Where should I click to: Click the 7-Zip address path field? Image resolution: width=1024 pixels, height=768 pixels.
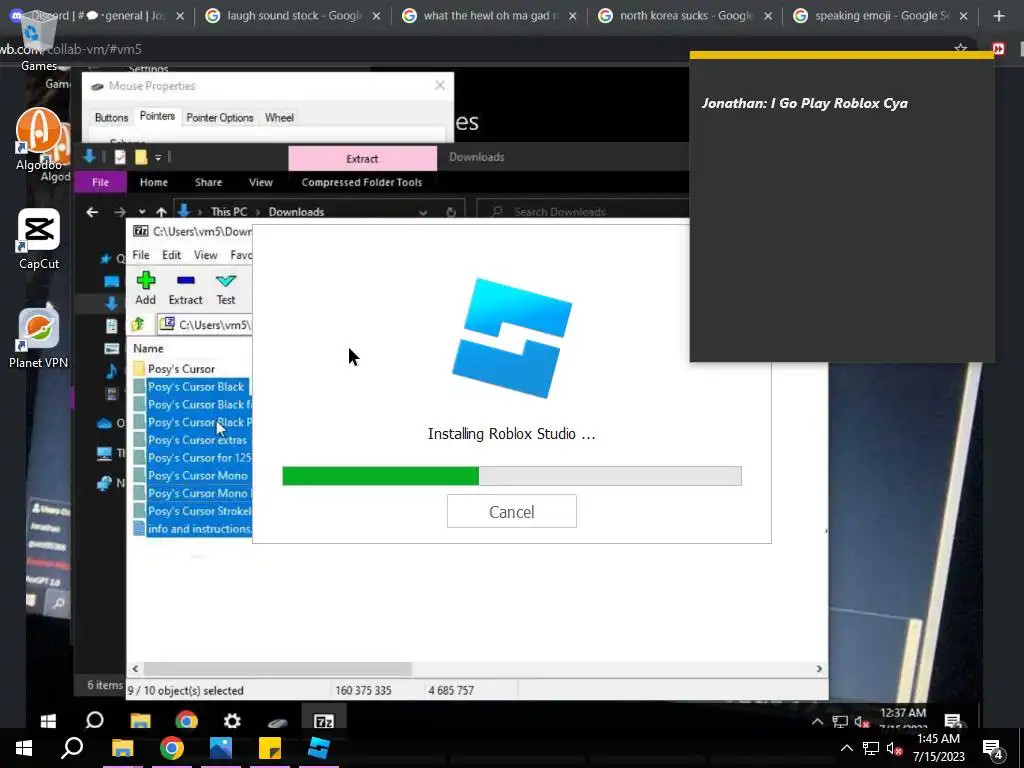[x=204, y=325]
